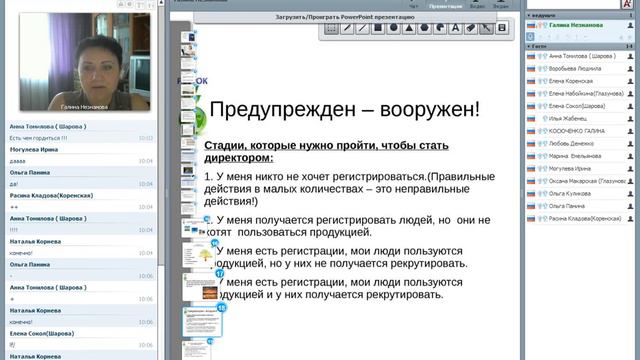Image resolution: width=640 pixels, height=360 pixels.
Task: Select the circle shape tool
Action: tap(393, 28)
